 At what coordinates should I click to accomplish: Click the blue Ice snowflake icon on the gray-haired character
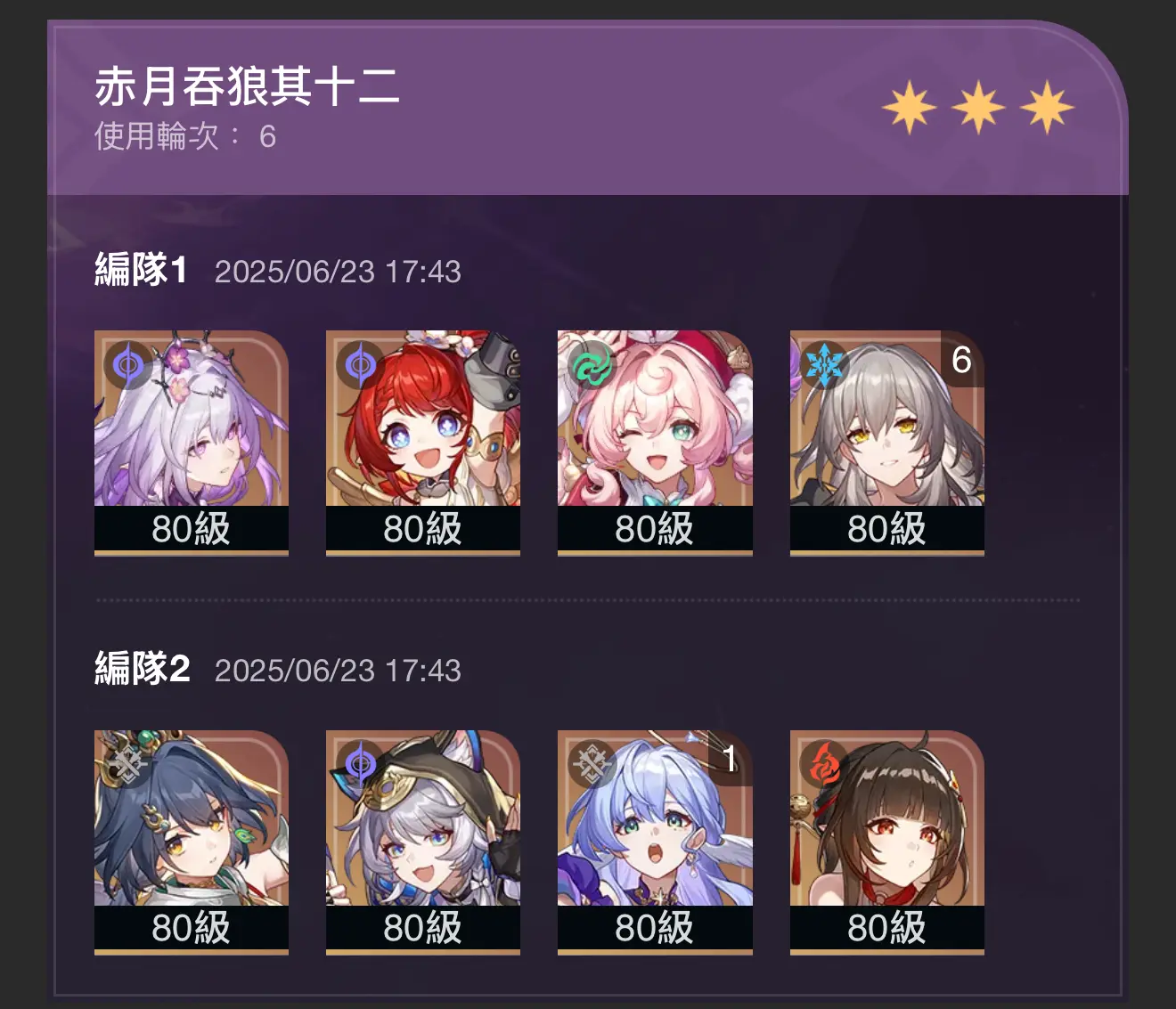pos(823,363)
